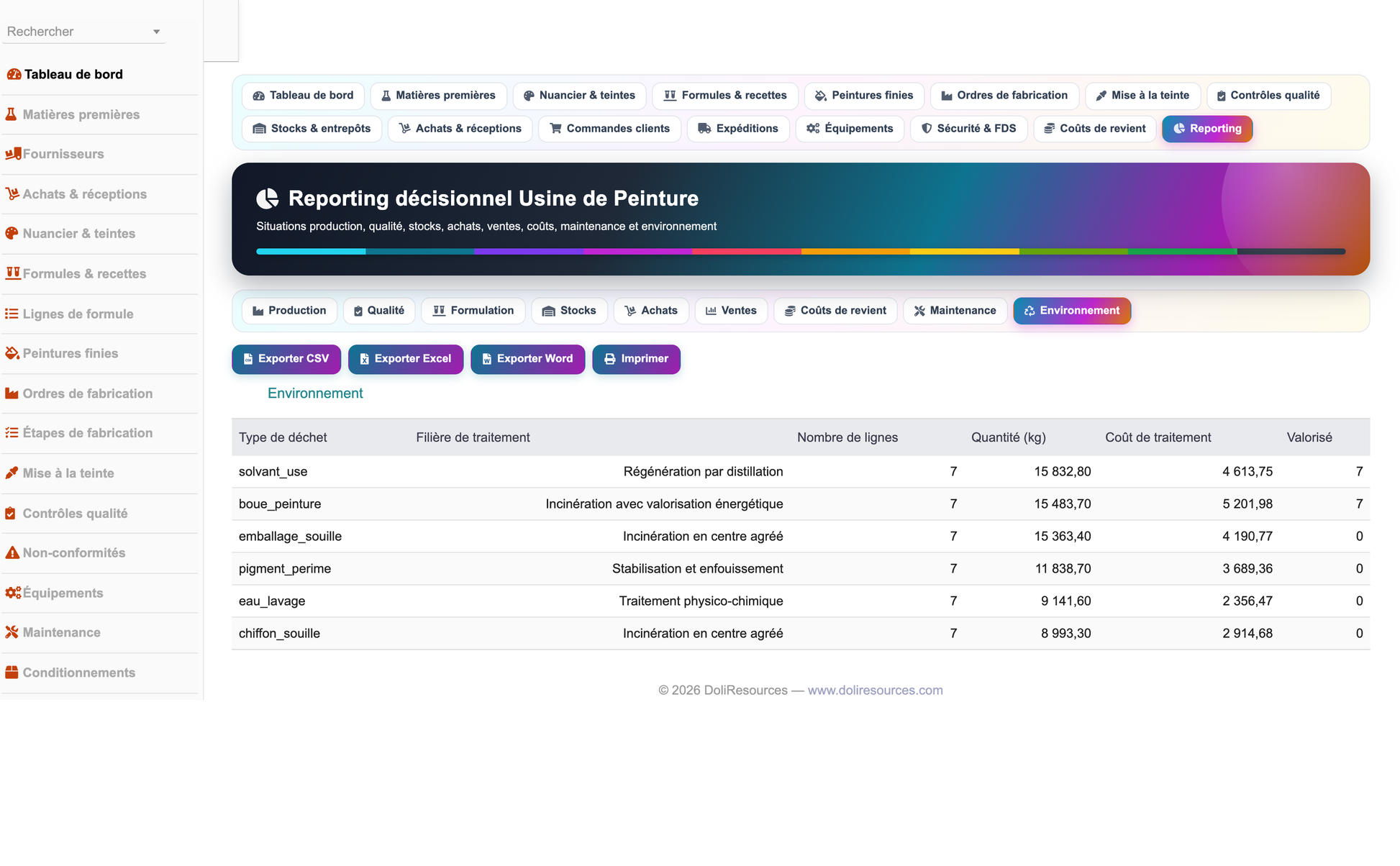Open top Coûts de revient menu tab
This screenshot has width=1400, height=866.
(1095, 129)
